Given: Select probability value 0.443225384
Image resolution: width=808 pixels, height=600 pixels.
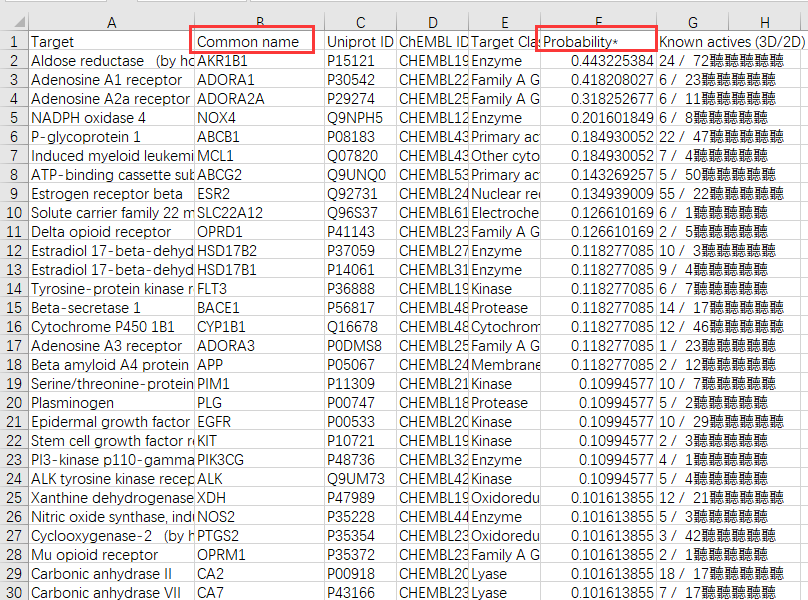Looking at the screenshot, I should pos(598,61).
